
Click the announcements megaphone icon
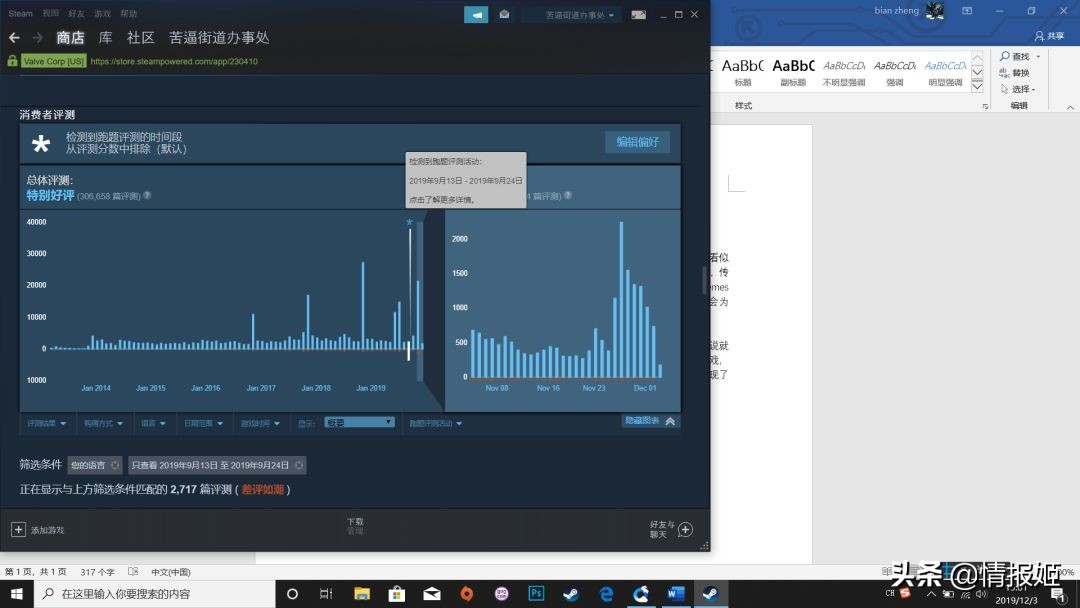tap(476, 15)
